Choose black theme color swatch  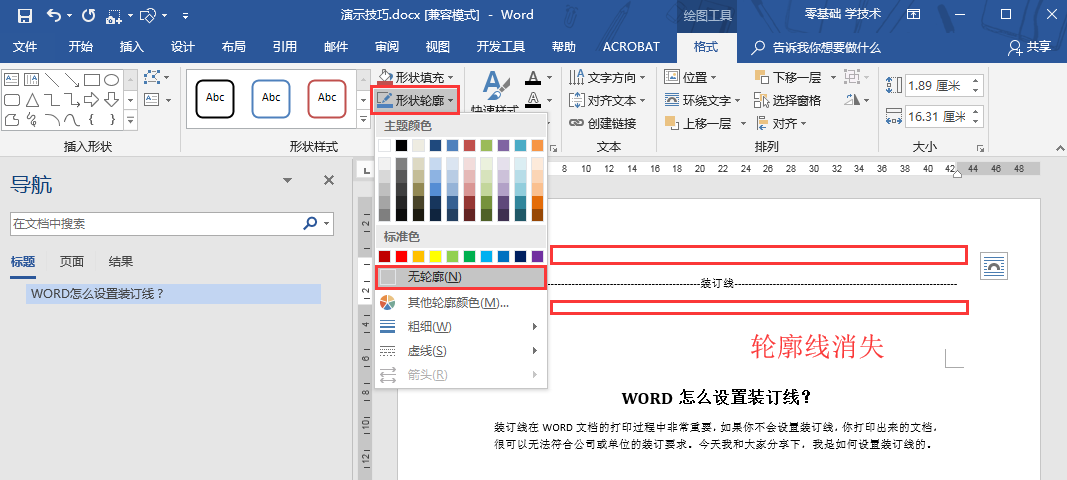click(x=401, y=145)
